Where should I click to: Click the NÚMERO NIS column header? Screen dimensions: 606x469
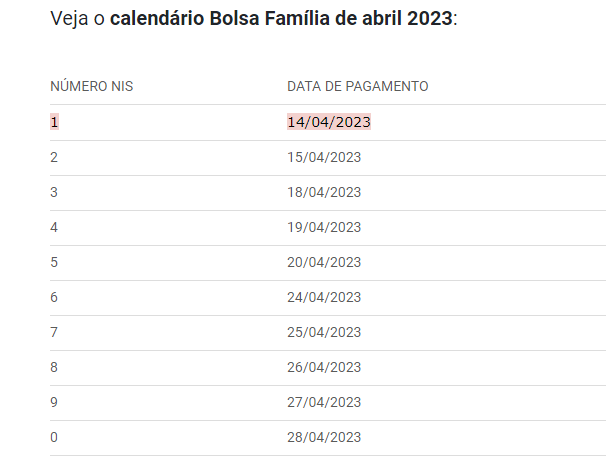(x=91, y=86)
